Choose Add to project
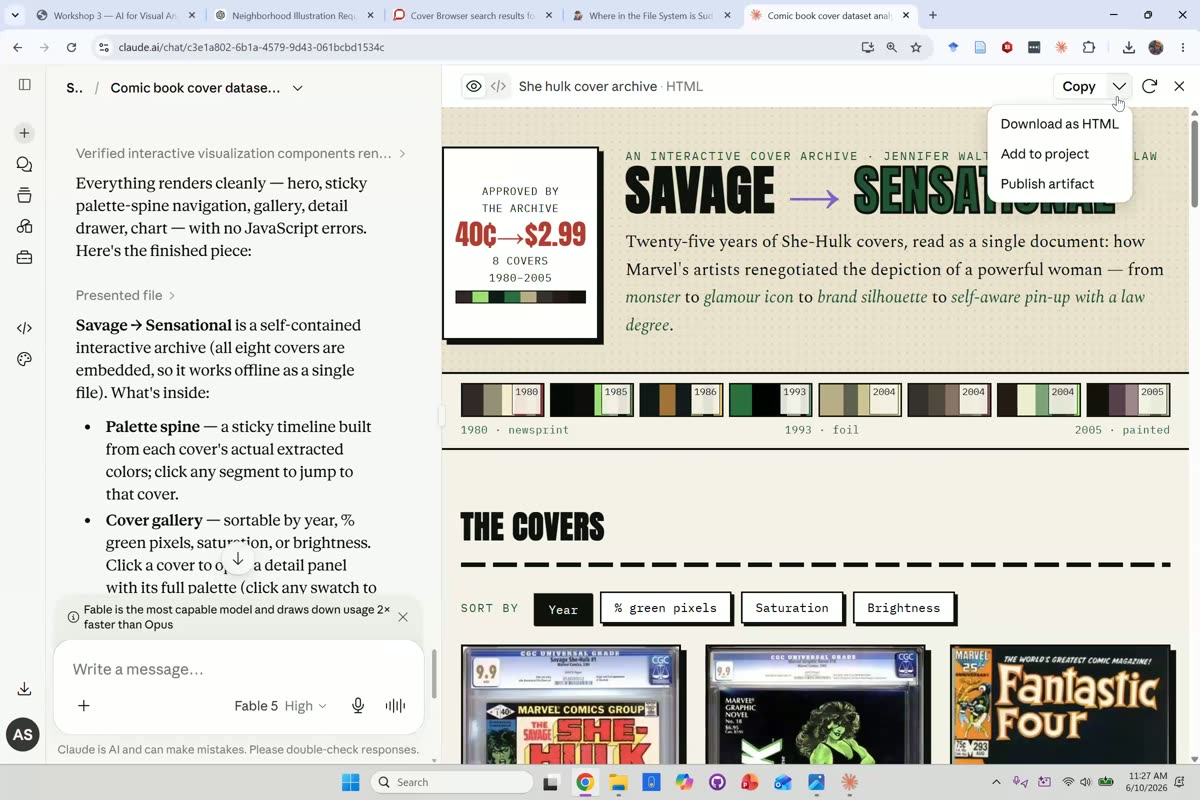1200x800 pixels. (1060, 154)
